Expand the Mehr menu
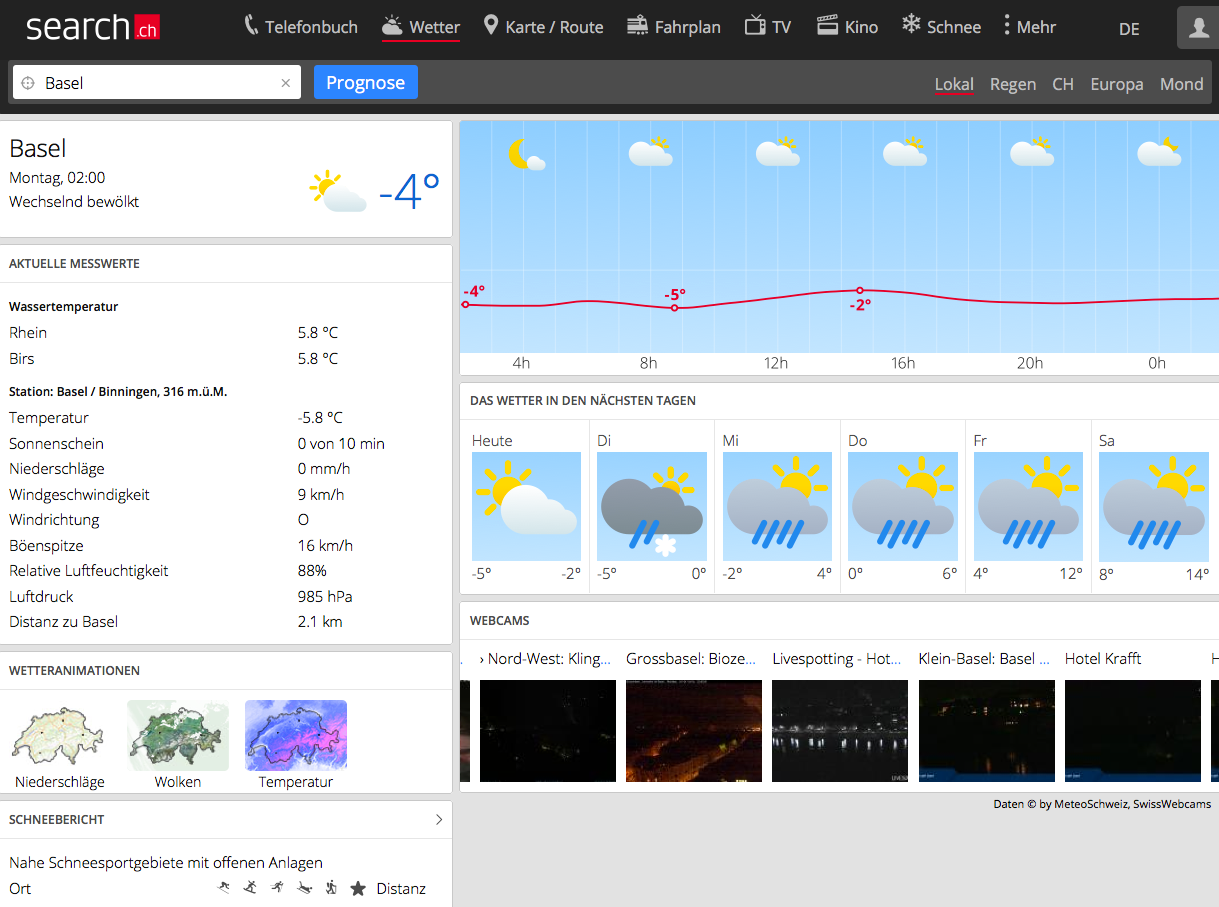The height and width of the screenshot is (907, 1219). pos(1030,27)
